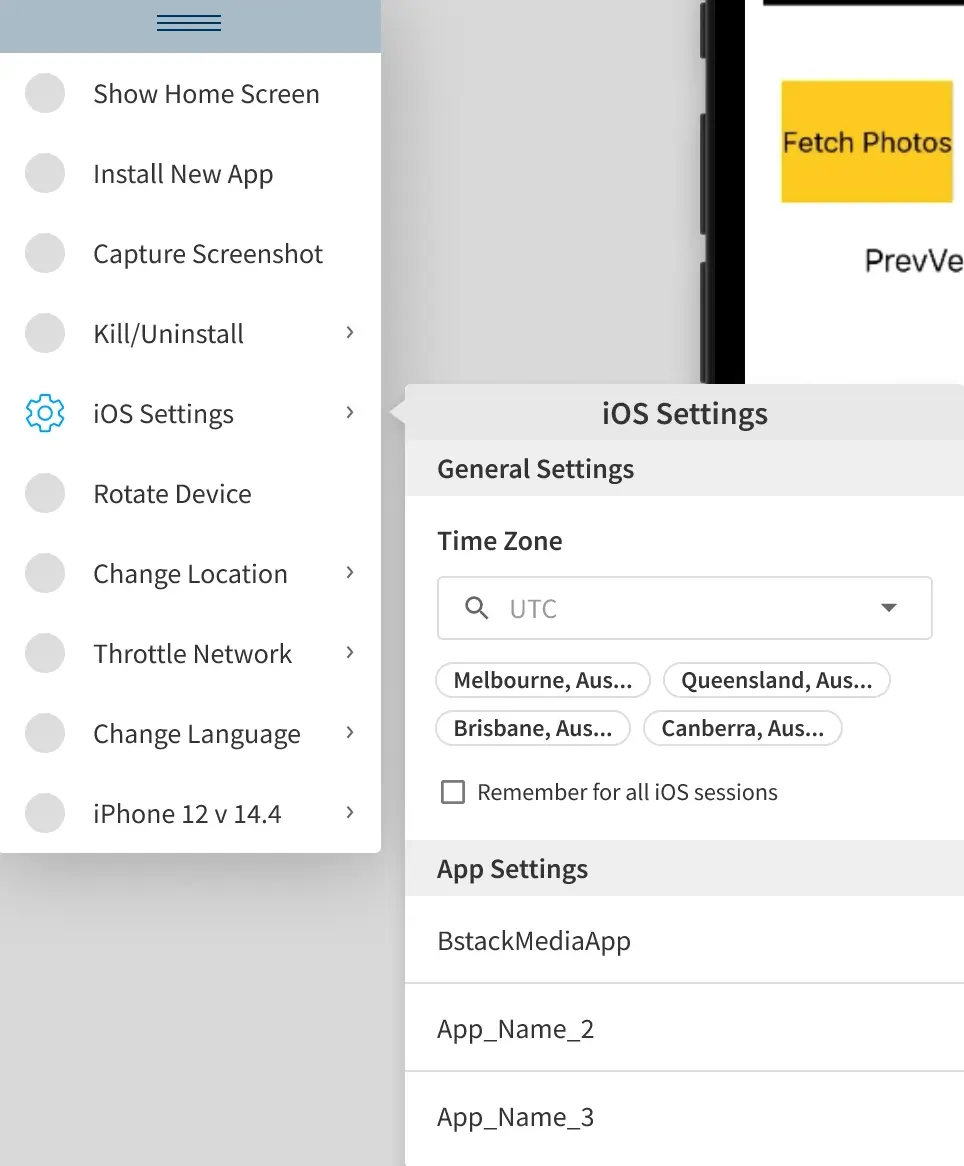Click the circle icon beside Show Home Screen
964x1166 pixels.
click(45, 94)
